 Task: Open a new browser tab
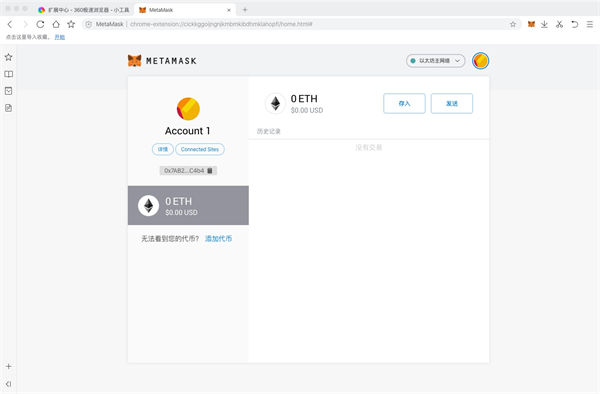tap(245, 10)
